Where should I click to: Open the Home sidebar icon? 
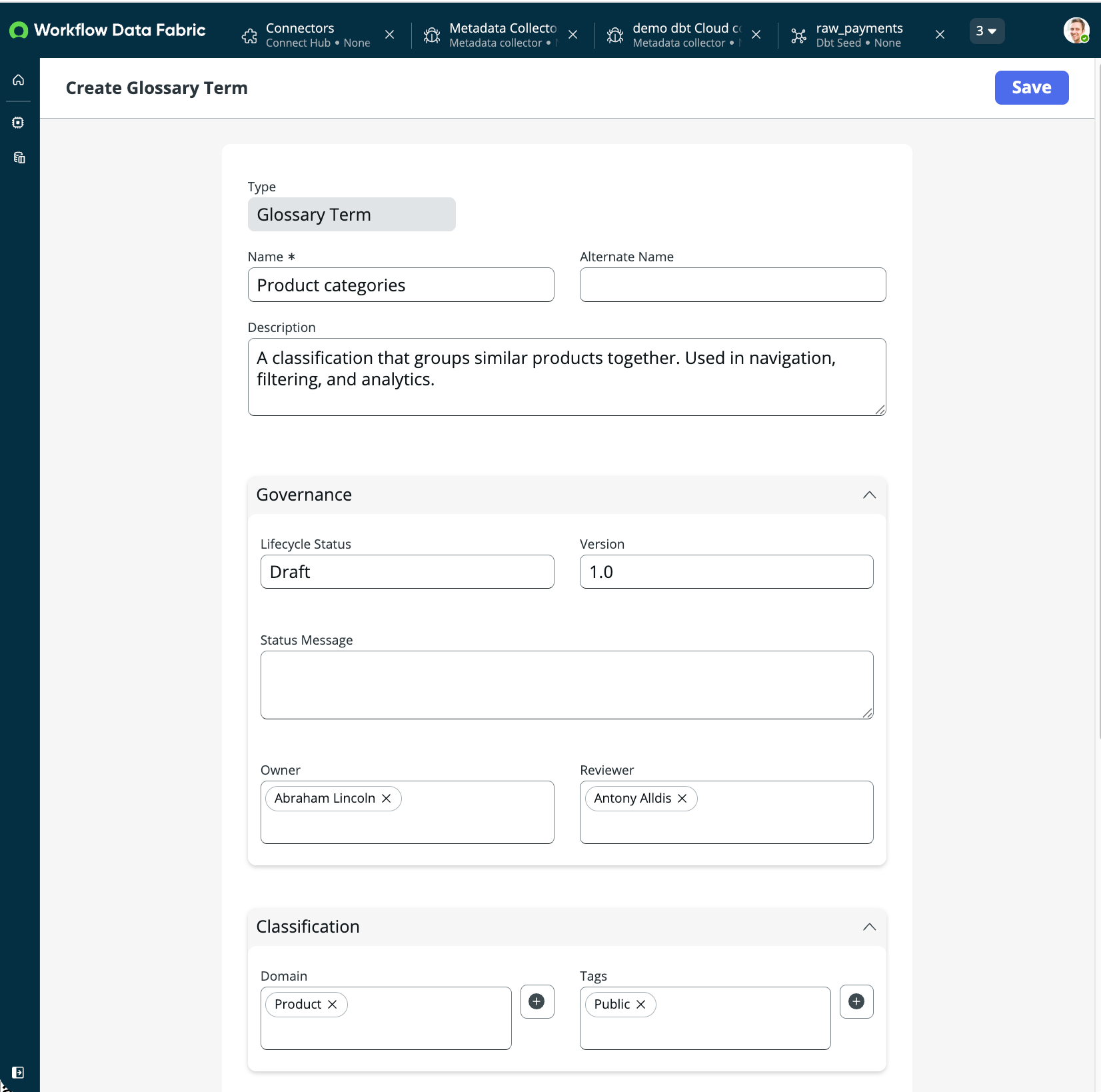point(19,80)
